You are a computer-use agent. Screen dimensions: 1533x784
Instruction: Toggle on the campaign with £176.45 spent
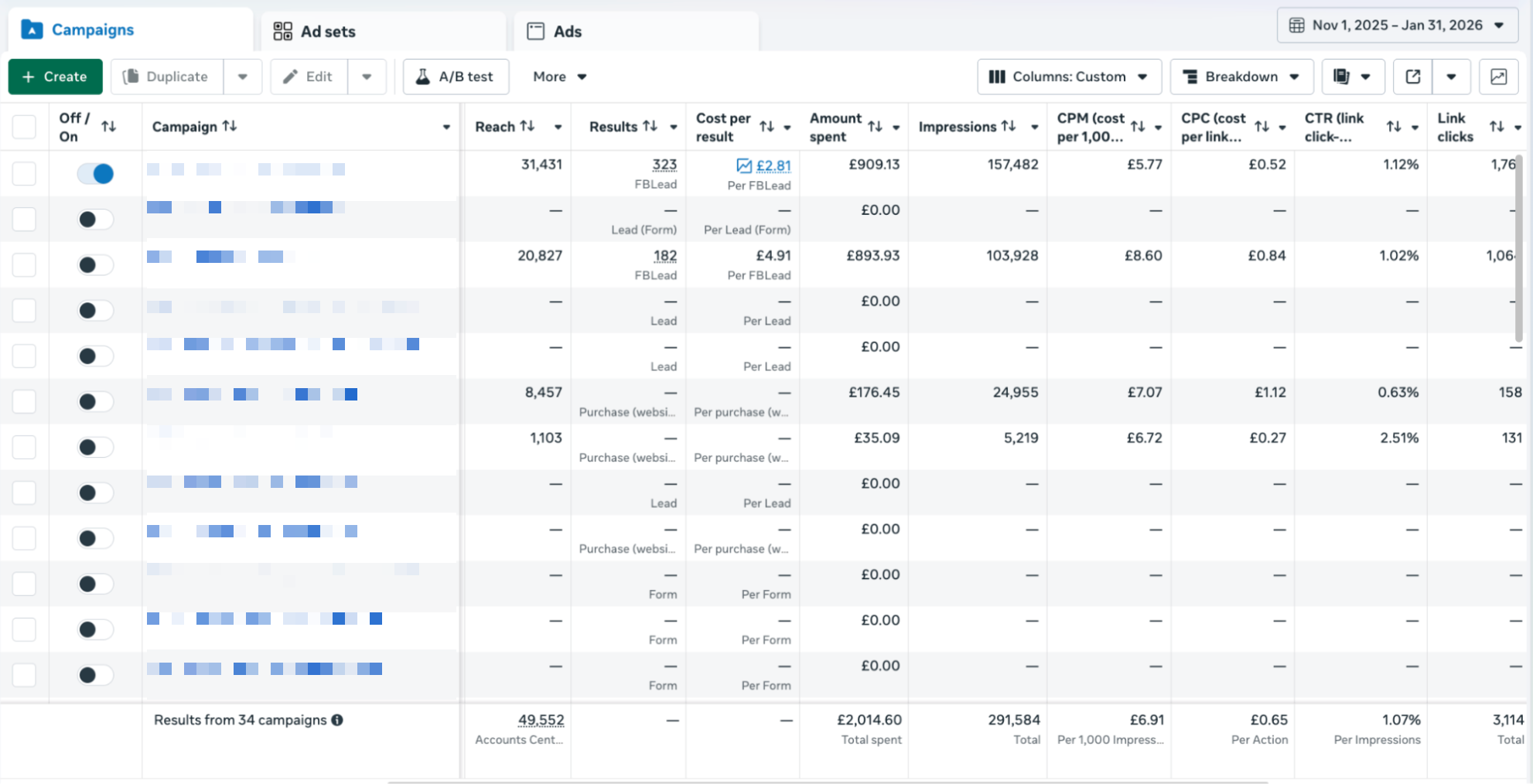pos(95,402)
